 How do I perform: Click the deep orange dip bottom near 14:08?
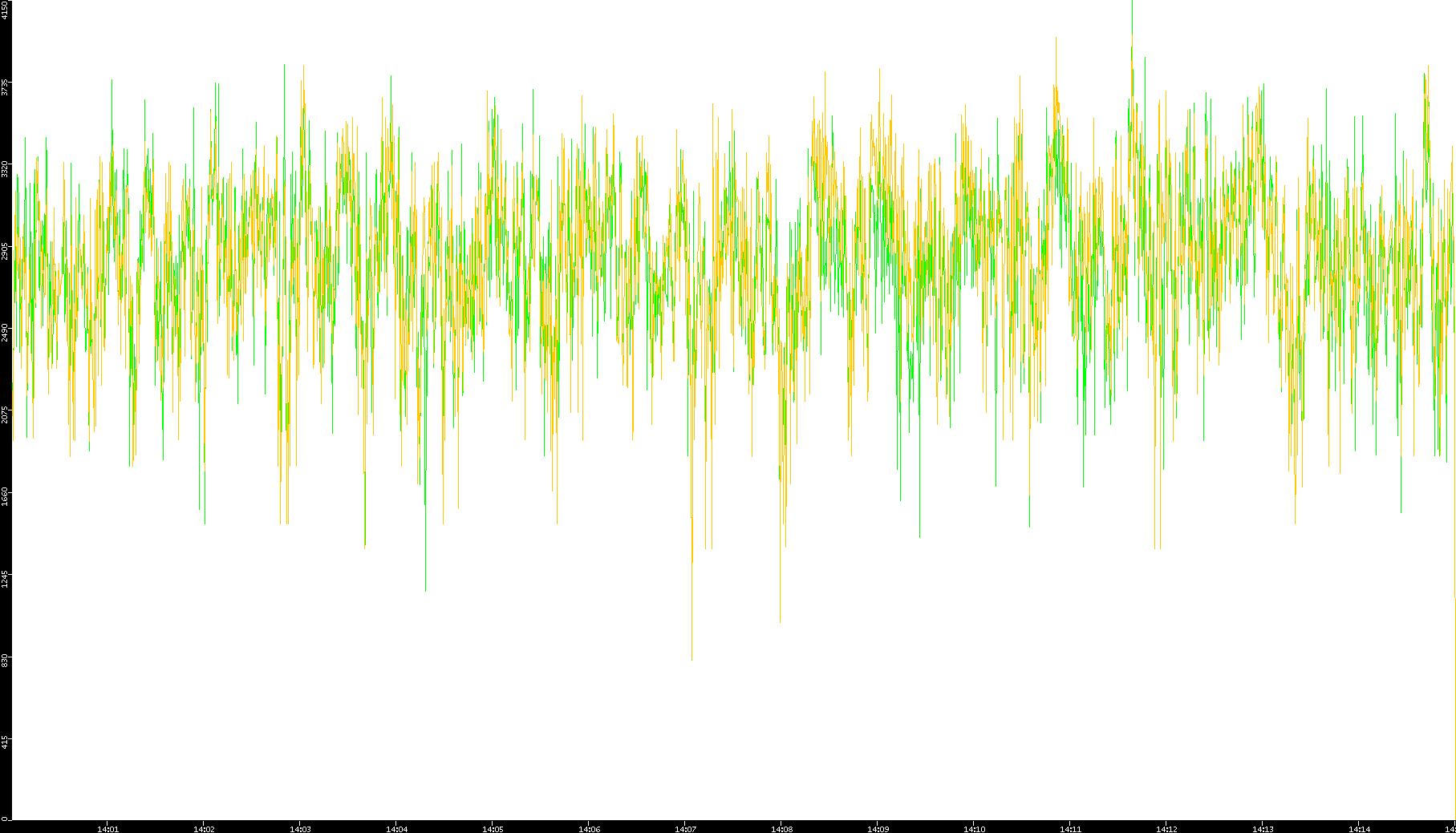pos(780,621)
